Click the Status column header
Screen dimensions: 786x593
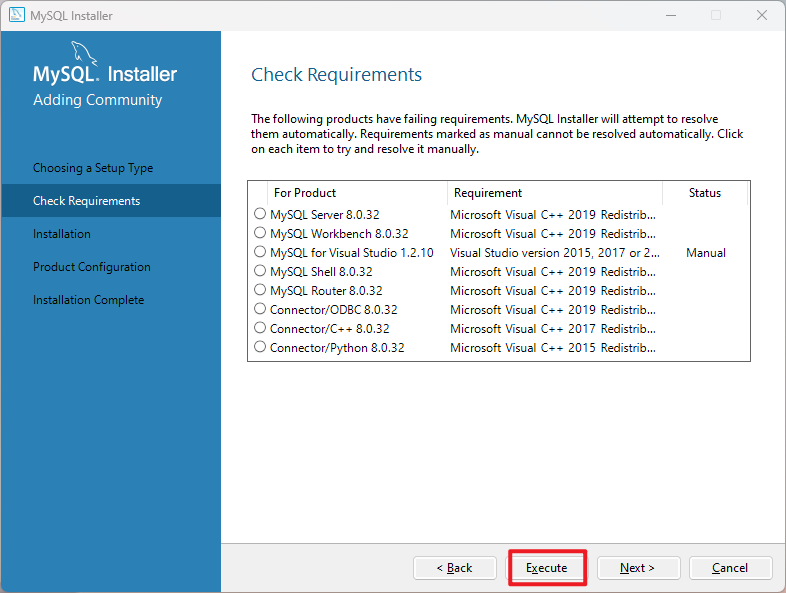coord(704,193)
